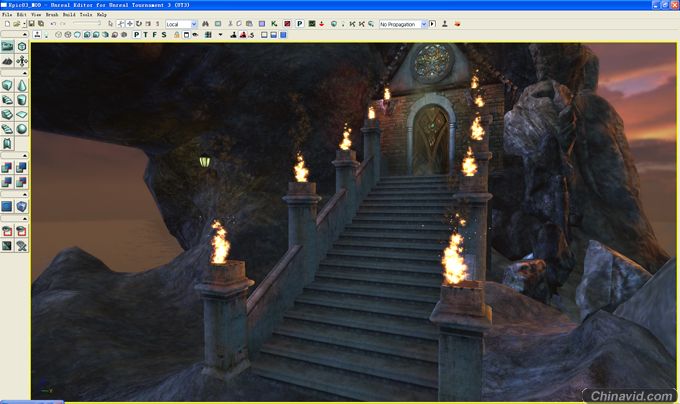This screenshot has width=680, height=404.
Task: Play in editor arrow button
Action: pos(432,24)
